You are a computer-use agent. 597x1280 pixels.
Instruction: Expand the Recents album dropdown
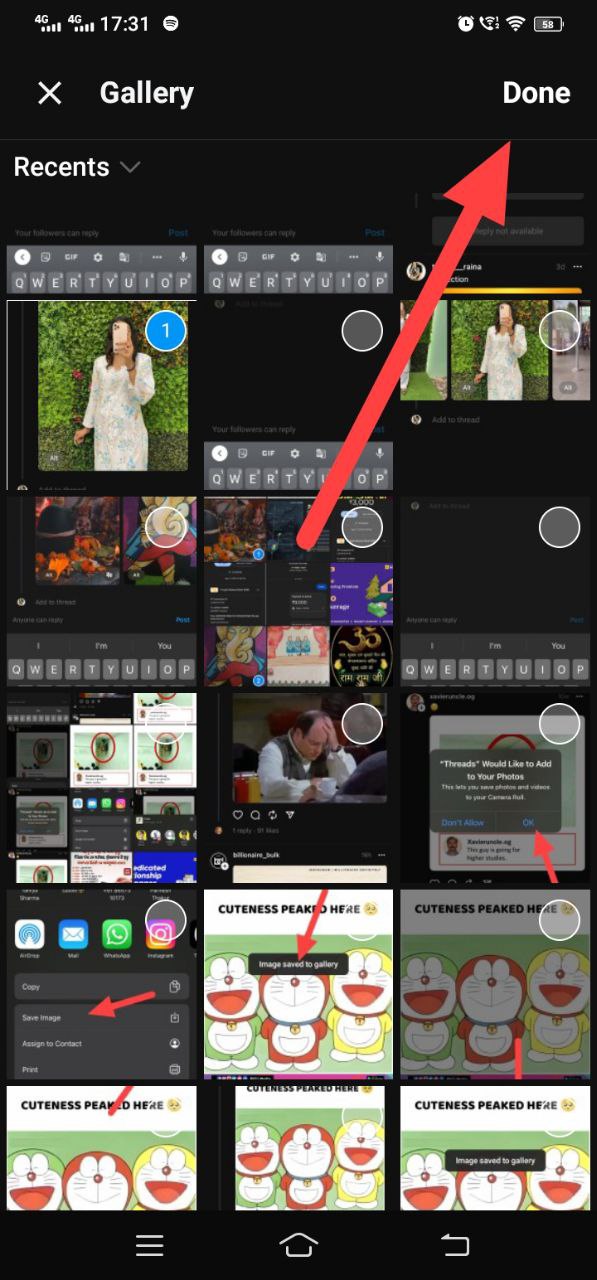(x=76, y=167)
